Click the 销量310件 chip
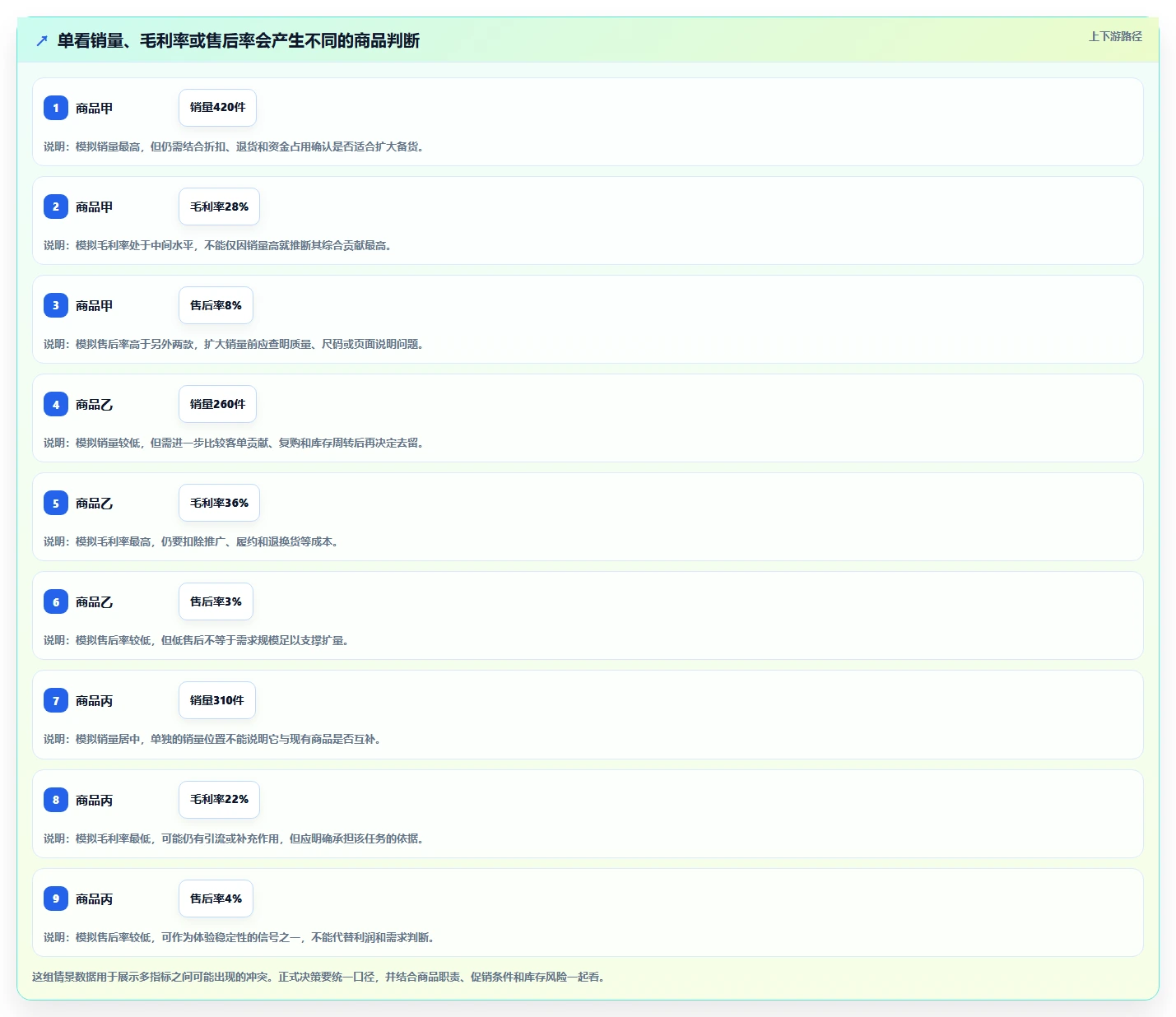 coord(217,700)
